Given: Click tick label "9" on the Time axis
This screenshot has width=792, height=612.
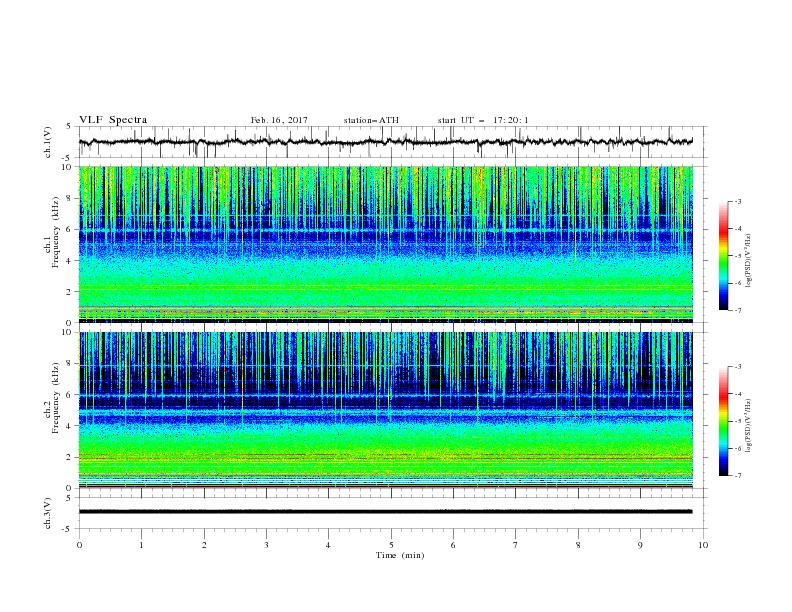Looking at the screenshot, I should 640,545.
